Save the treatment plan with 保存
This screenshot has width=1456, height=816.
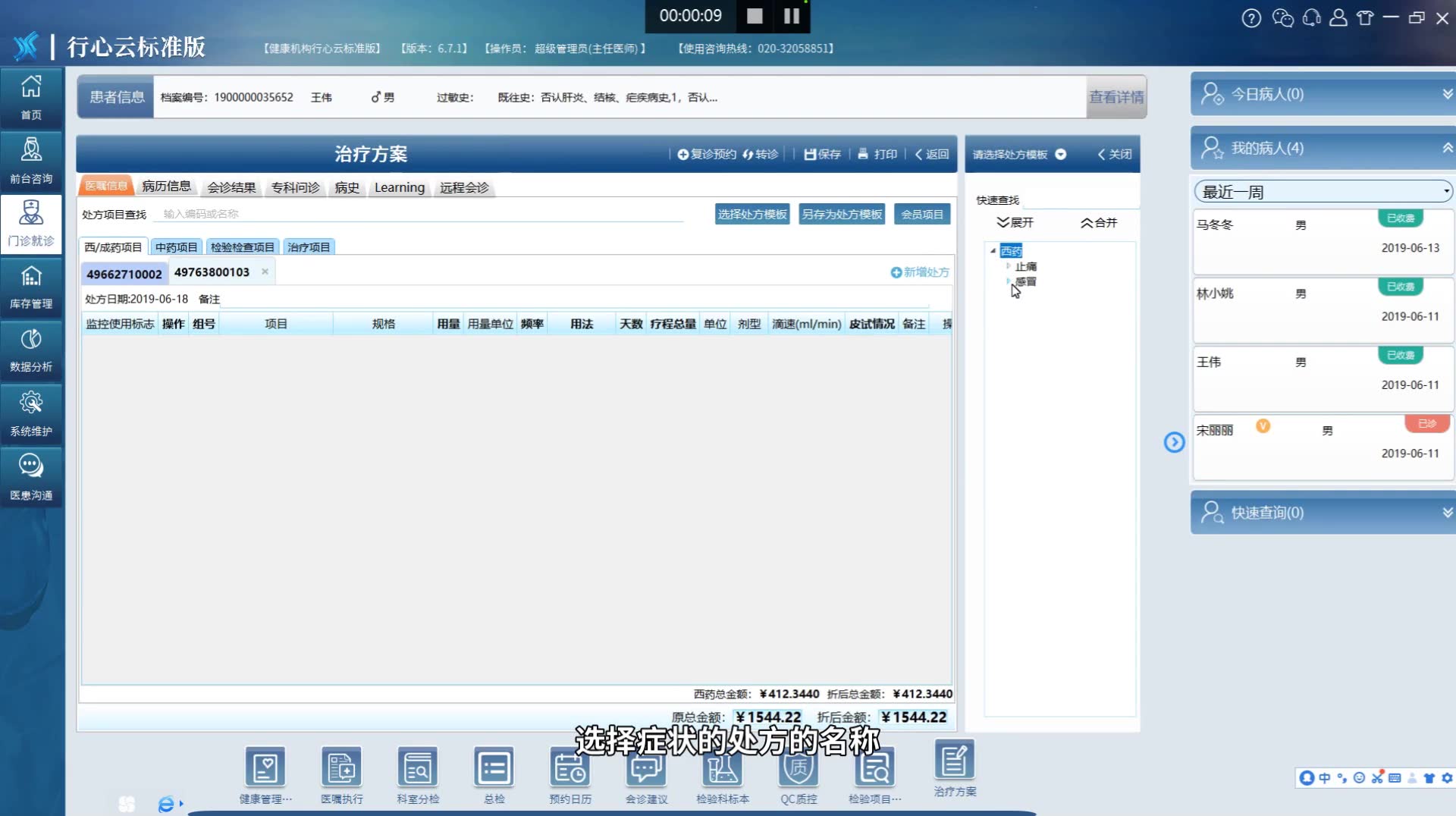(x=823, y=154)
